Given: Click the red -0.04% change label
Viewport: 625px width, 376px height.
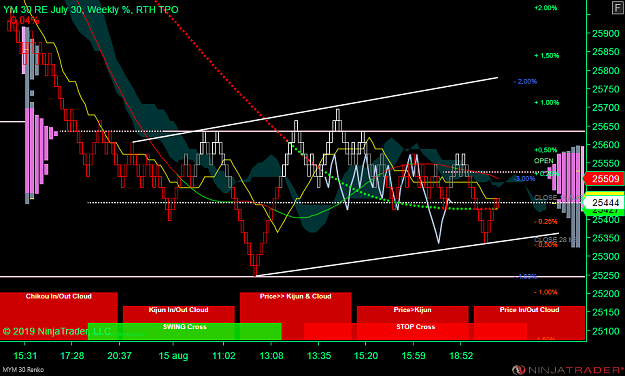Looking at the screenshot, I should pos(23,20).
